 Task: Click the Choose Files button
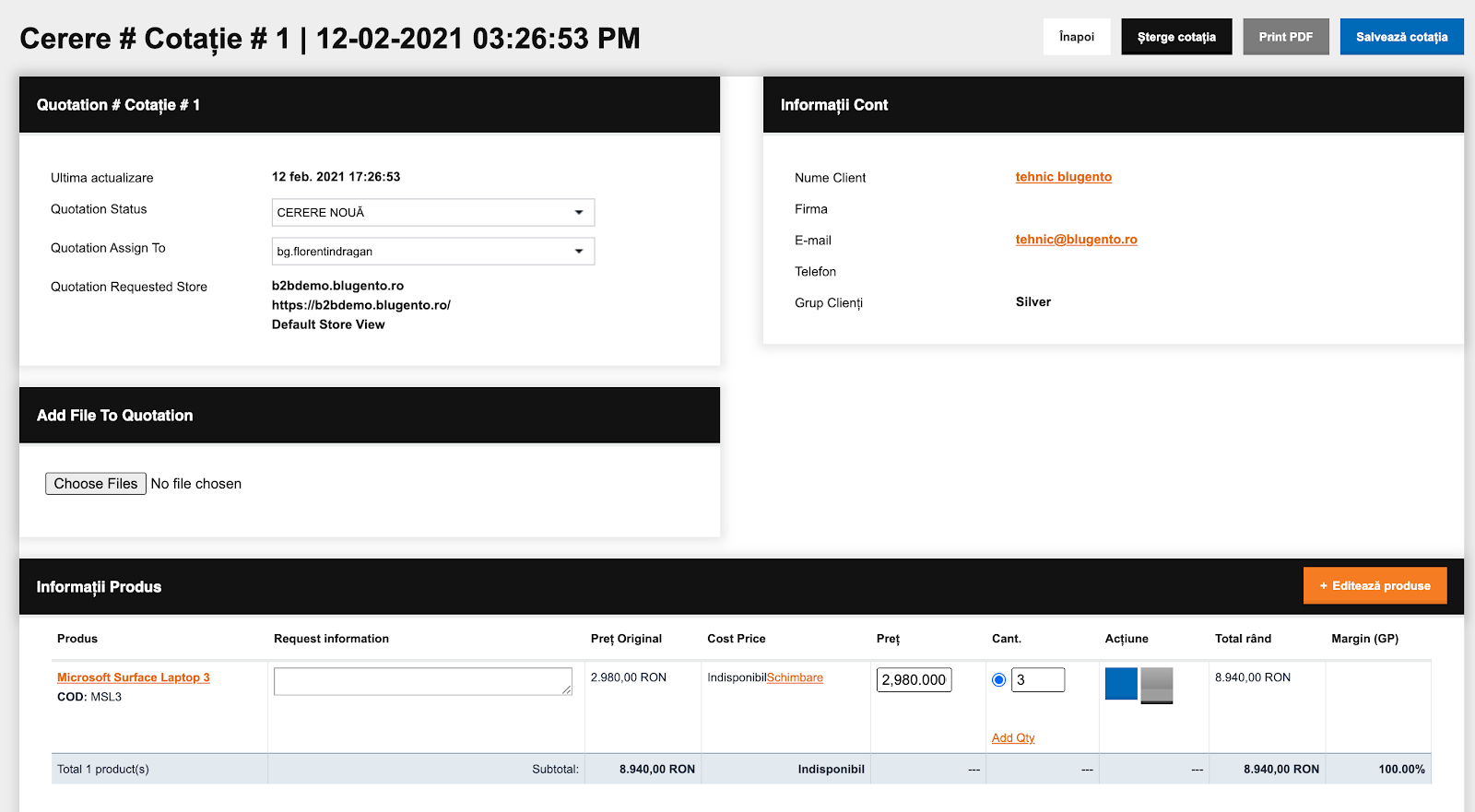click(x=96, y=484)
